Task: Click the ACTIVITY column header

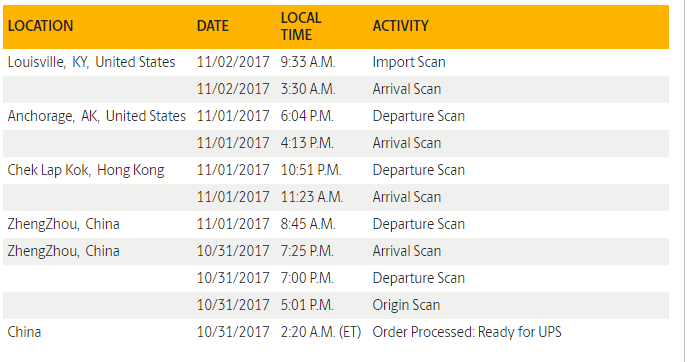Action: coord(400,26)
